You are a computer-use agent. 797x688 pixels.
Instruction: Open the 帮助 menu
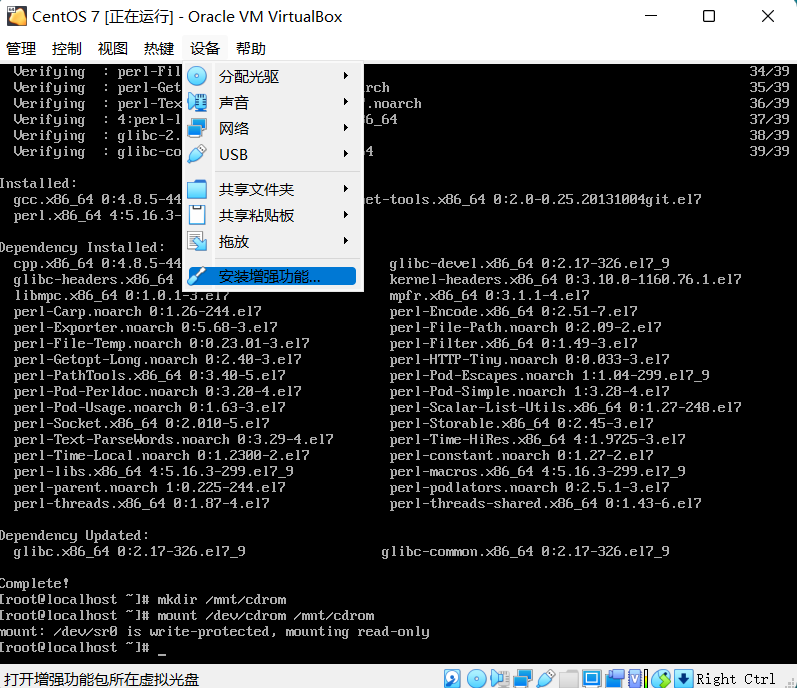click(x=251, y=49)
